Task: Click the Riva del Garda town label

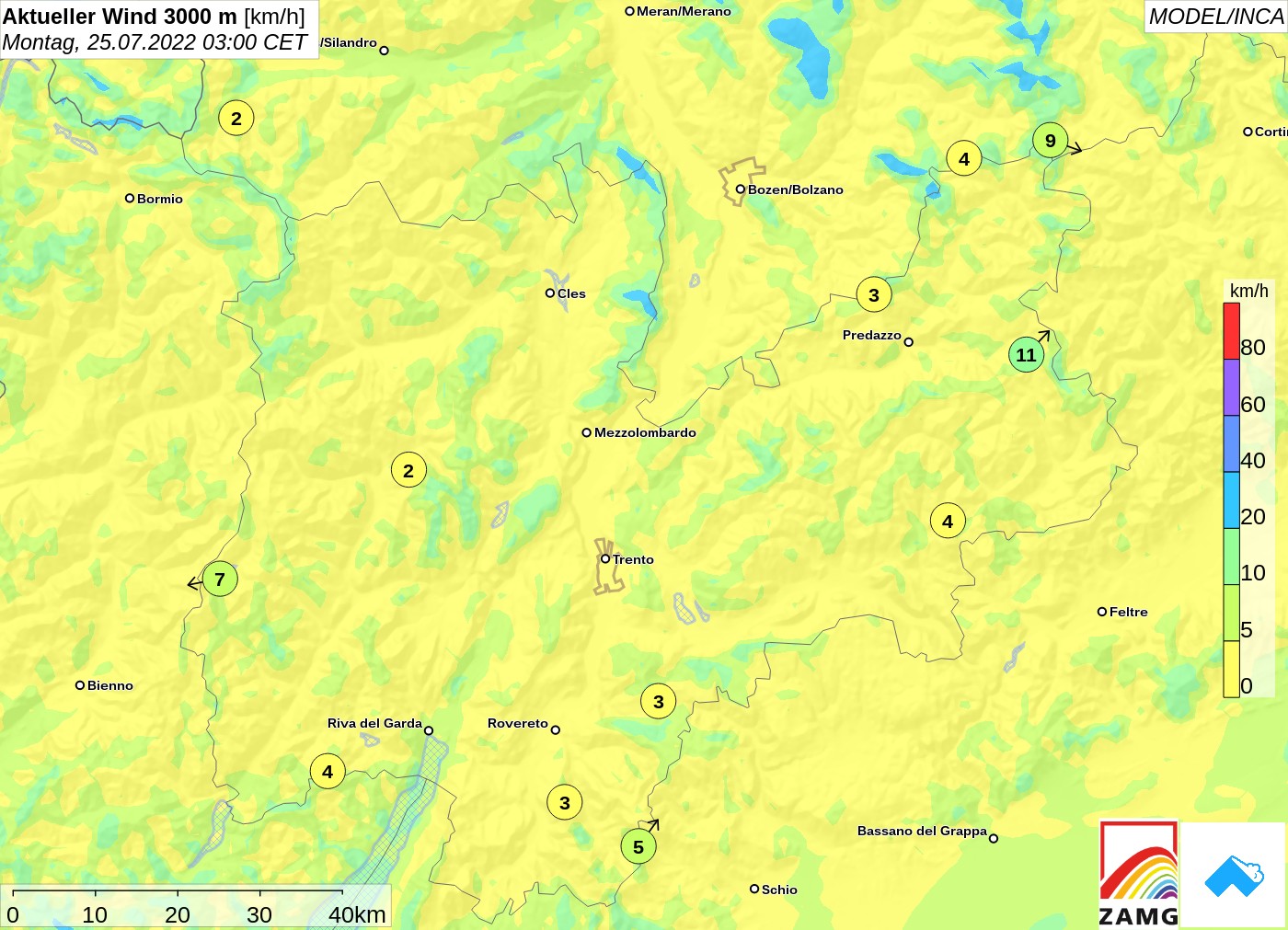Action: (374, 723)
